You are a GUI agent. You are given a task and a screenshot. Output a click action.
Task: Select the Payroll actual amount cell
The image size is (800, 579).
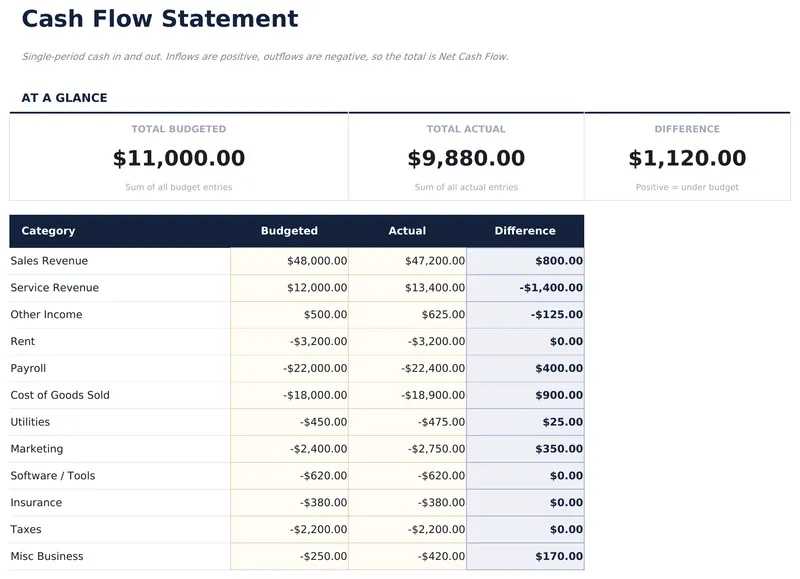click(408, 369)
